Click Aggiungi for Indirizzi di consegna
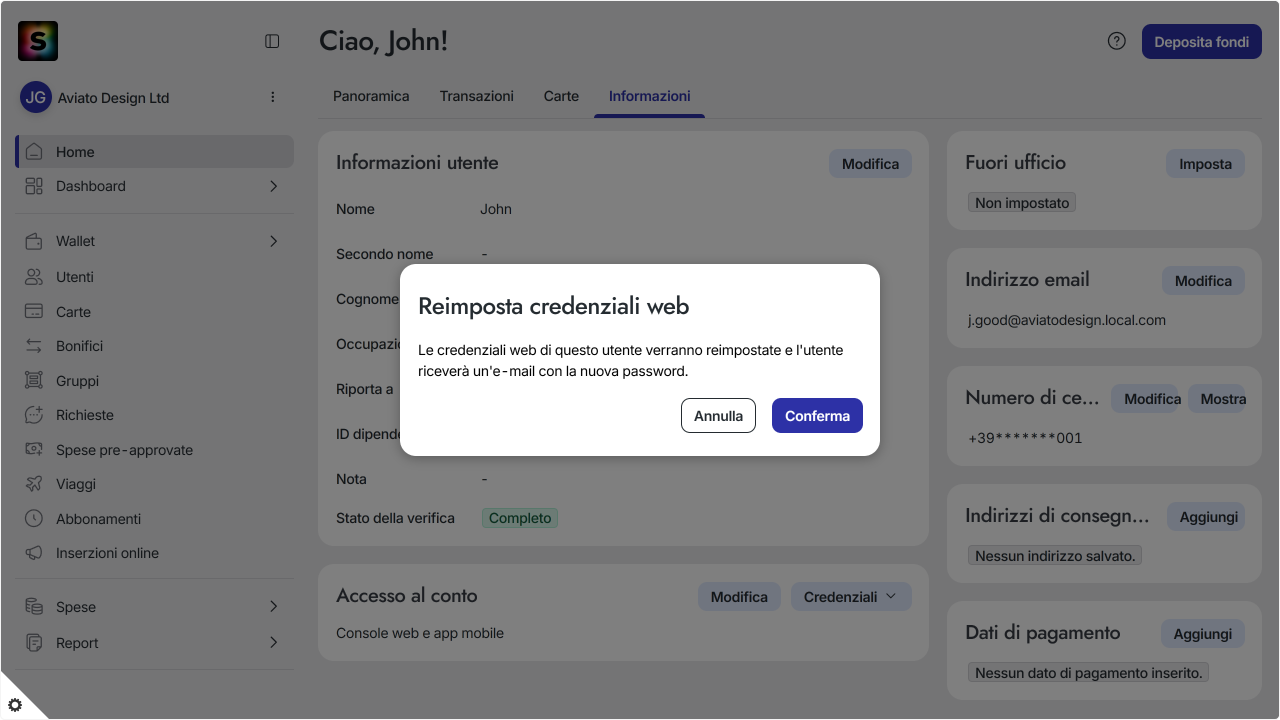This screenshot has height=720, width=1280. coord(1208,517)
